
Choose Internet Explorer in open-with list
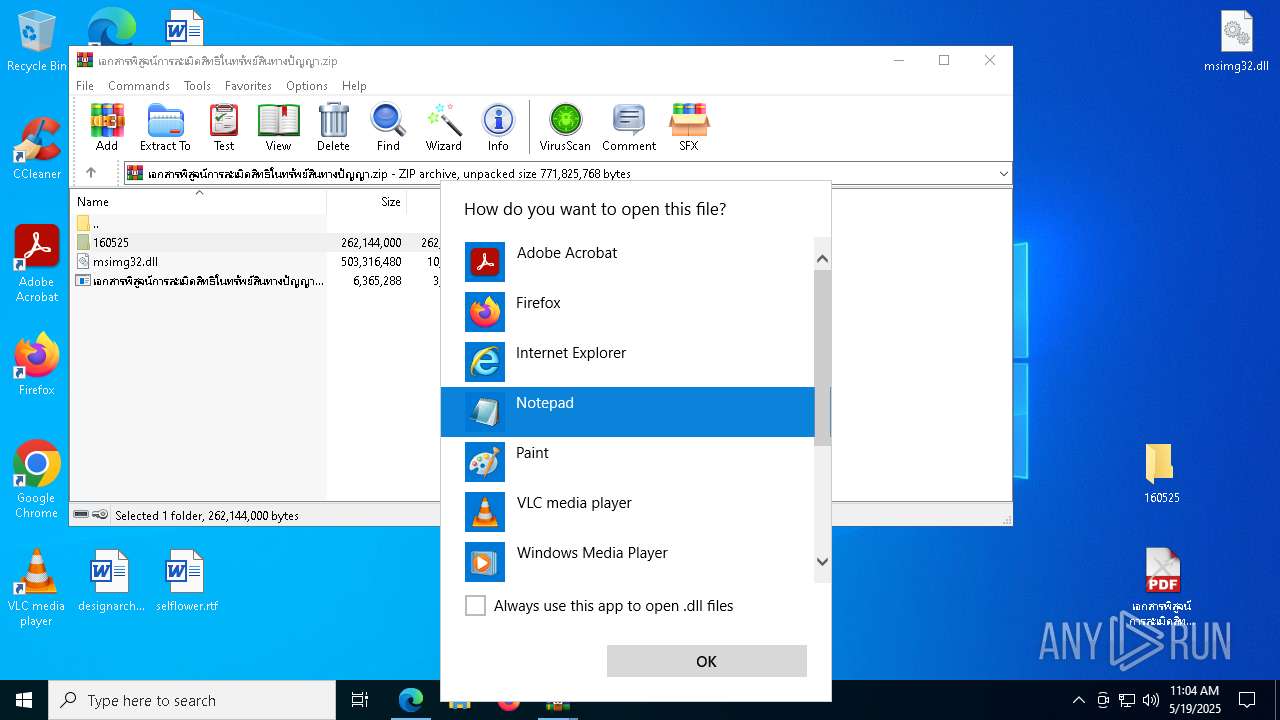628,362
